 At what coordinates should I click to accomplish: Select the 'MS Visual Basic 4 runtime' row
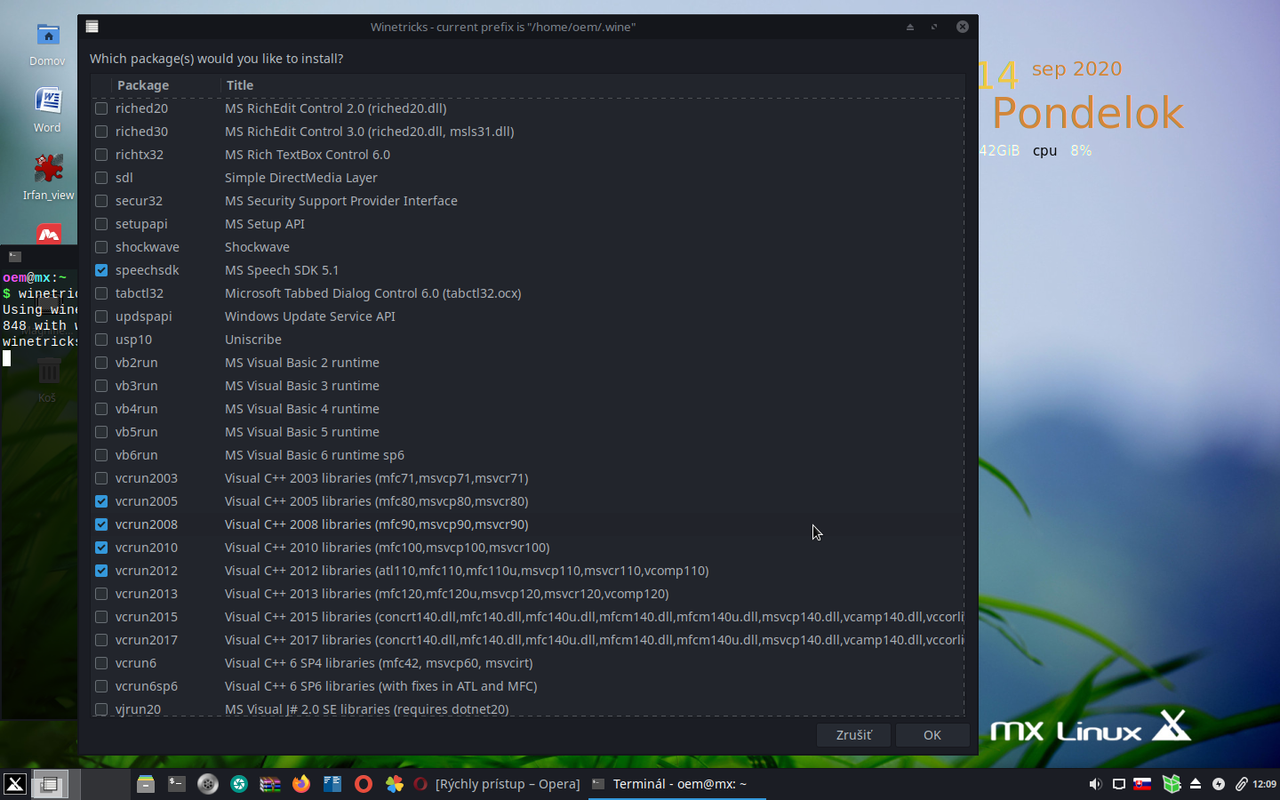[527, 408]
